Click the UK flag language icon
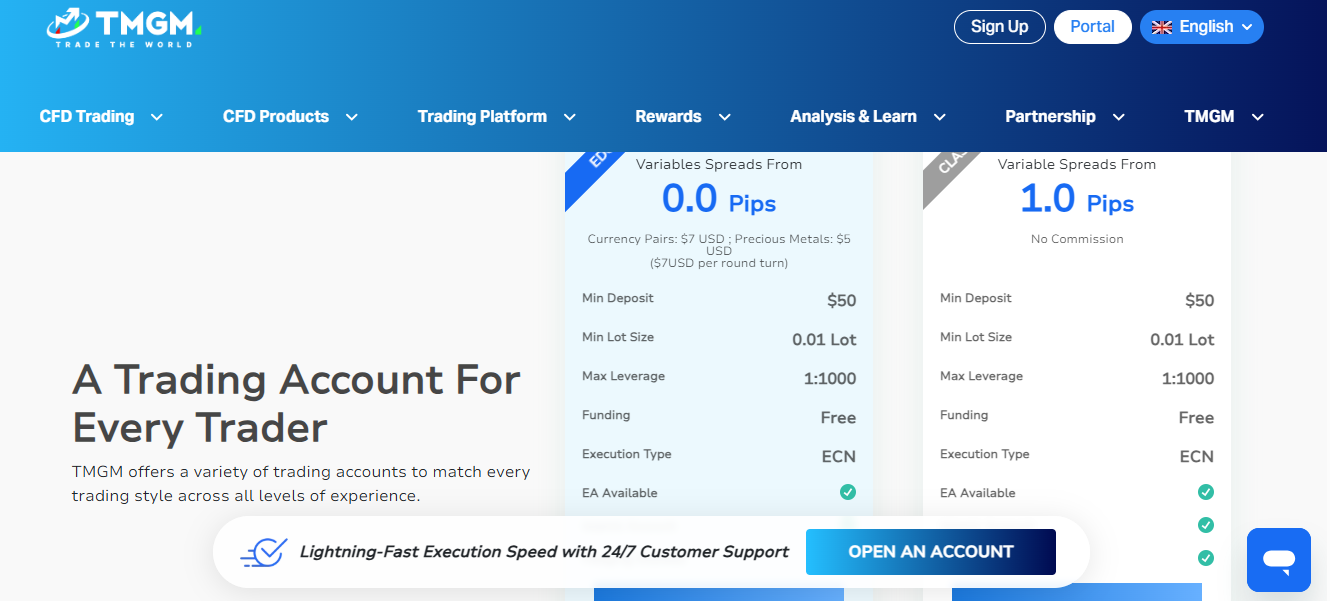 pyautogui.click(x=1161, y=27)
